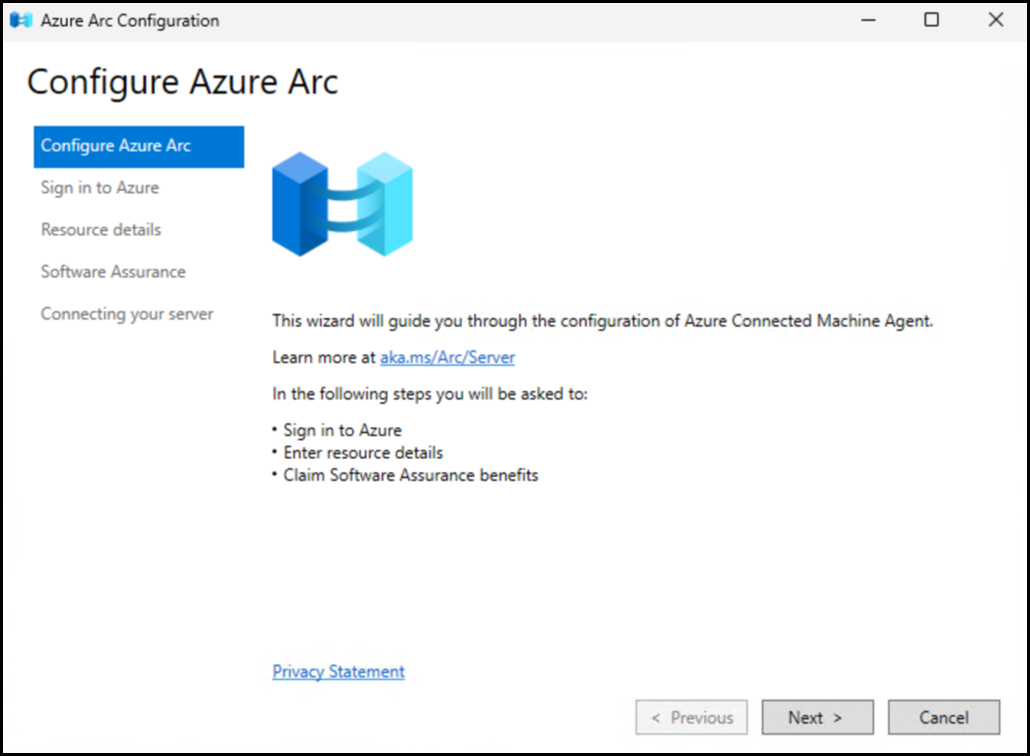Maximize the Azure Arc Configuration window
Image resolution: width=1030 pixels, height=756 pixels.
tap(931, 20)
